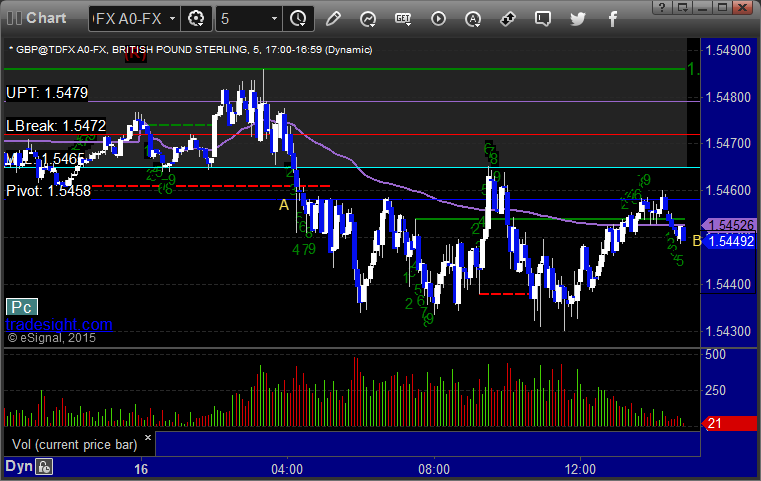The height and width of the screenshot is (481, 761).
Task: Click the 500 volume axis label
Action: (715, 354)
